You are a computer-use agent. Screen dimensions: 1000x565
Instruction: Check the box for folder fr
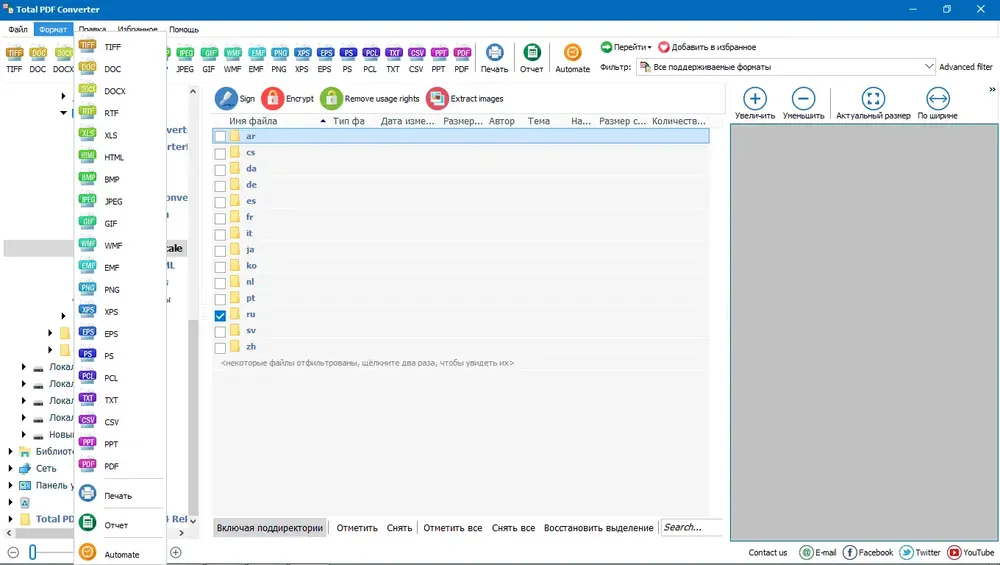(220, 218)
